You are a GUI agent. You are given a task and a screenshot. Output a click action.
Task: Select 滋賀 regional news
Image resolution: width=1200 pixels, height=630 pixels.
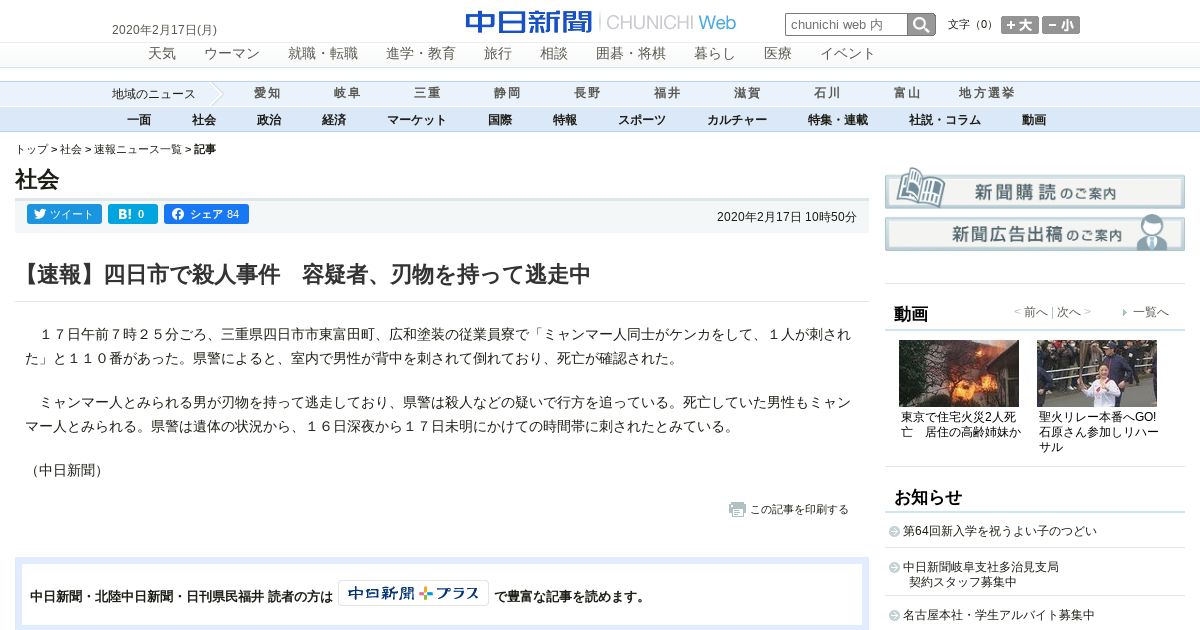tap(747, 93)
